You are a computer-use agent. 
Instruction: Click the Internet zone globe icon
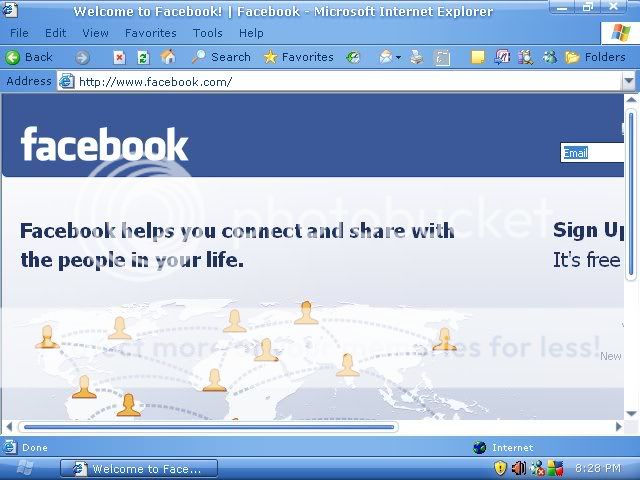pyautogui.click(x=480, y=448)
